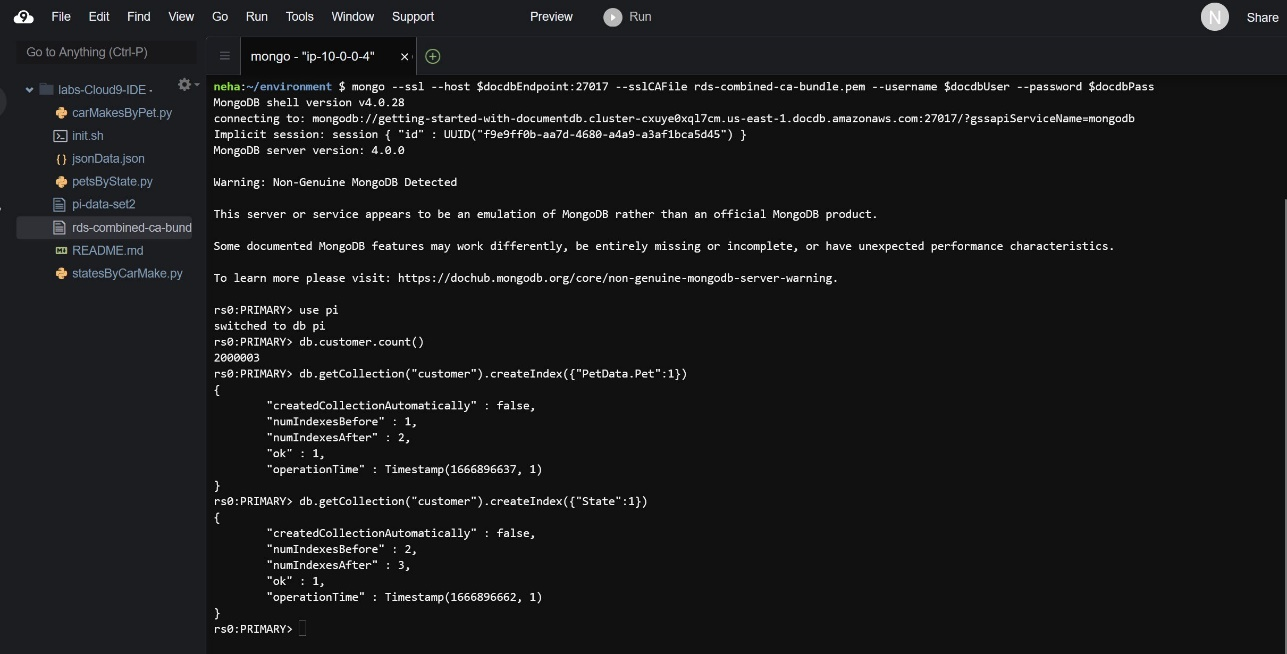Click the markdown icon of README.md
Screen dimensions: 1287x654
pyautogui.click(x=61, y=251)
